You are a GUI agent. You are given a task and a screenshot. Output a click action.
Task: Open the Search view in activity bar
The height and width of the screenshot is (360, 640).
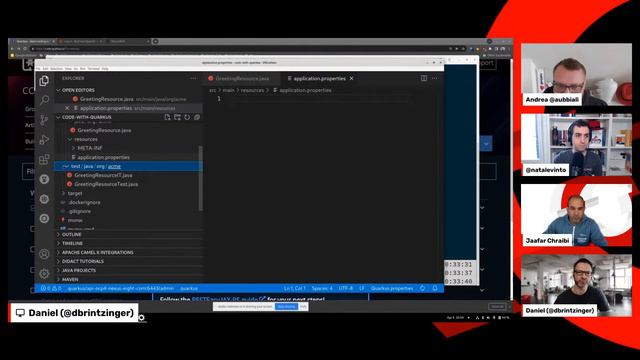pyautogui.click(x=44, y=100)
